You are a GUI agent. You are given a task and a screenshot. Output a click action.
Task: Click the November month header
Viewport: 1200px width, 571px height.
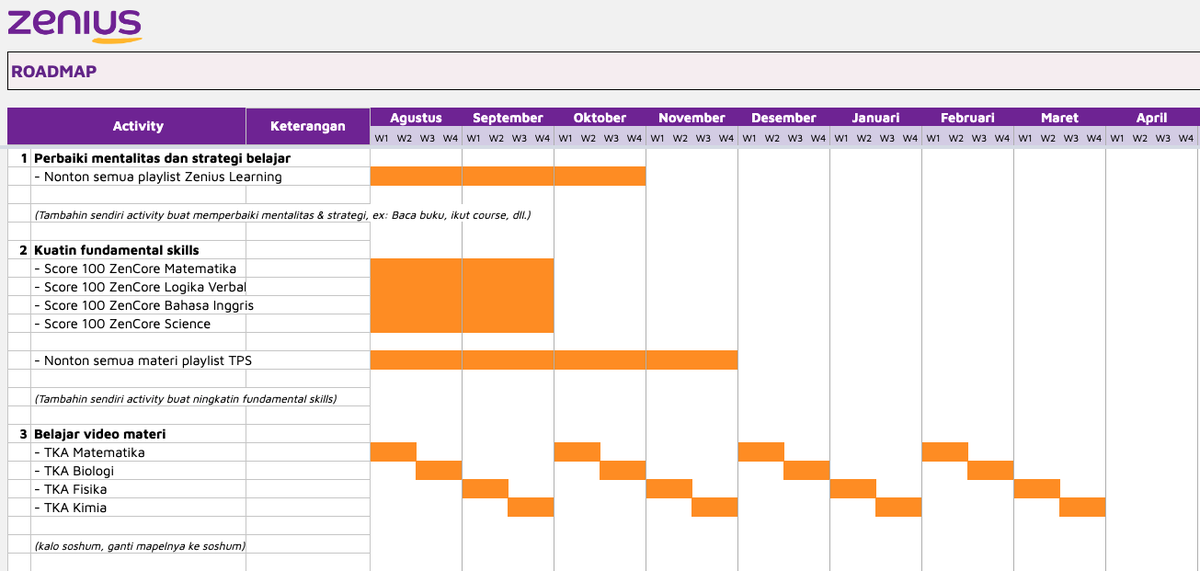(692, 118)
